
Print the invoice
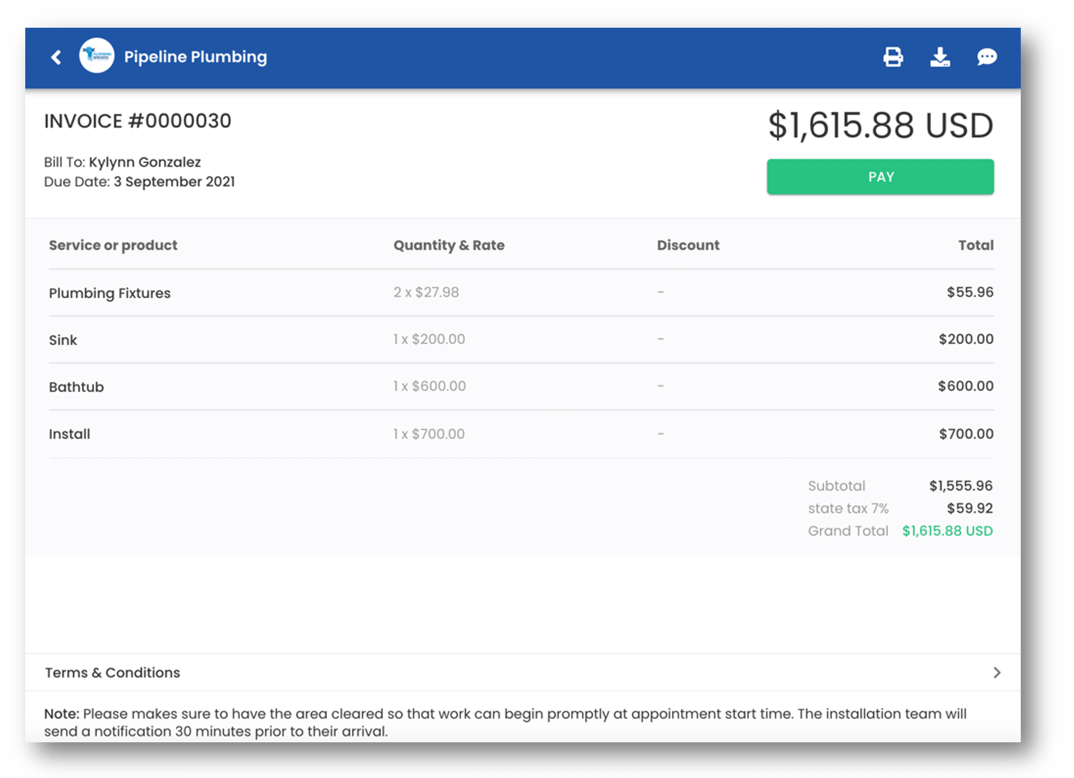[893, 57]
